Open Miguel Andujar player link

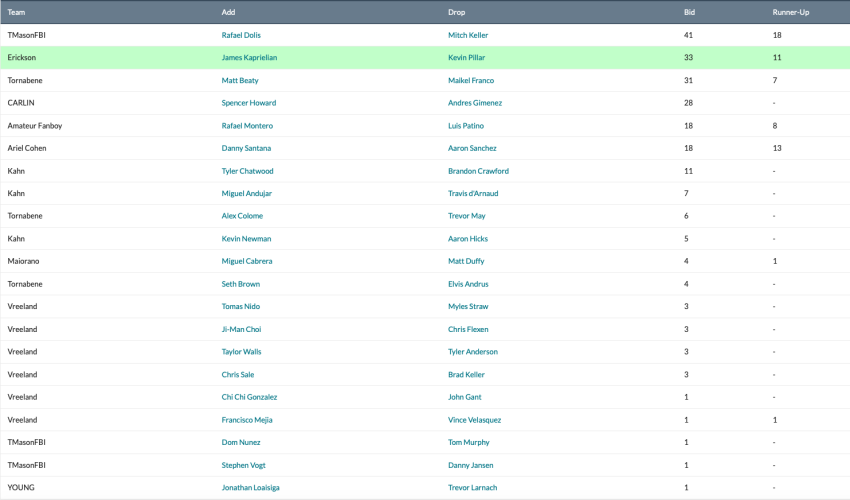tap(246, 194)
